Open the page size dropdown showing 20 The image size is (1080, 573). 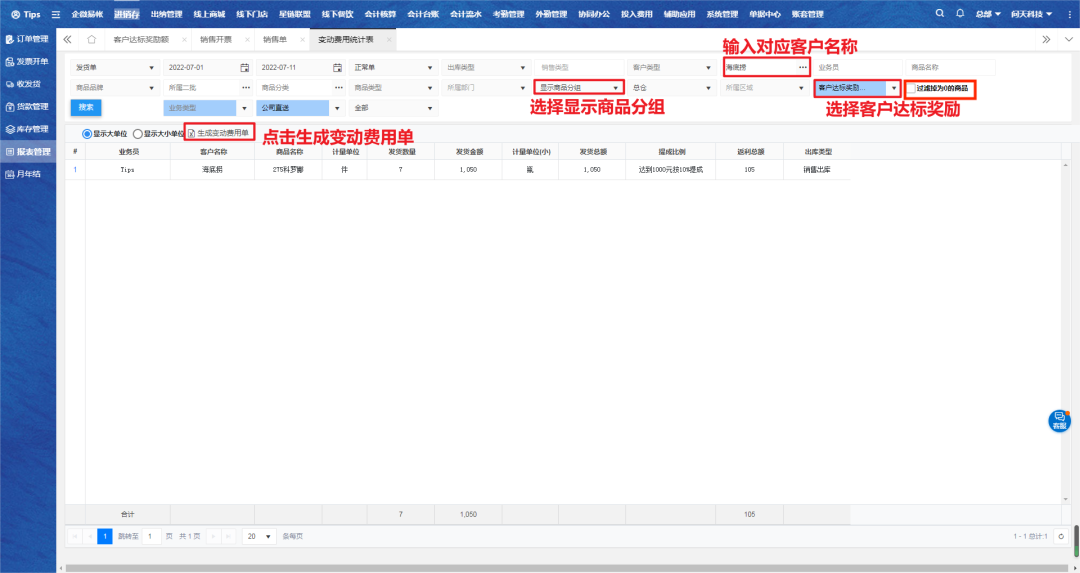259,536
